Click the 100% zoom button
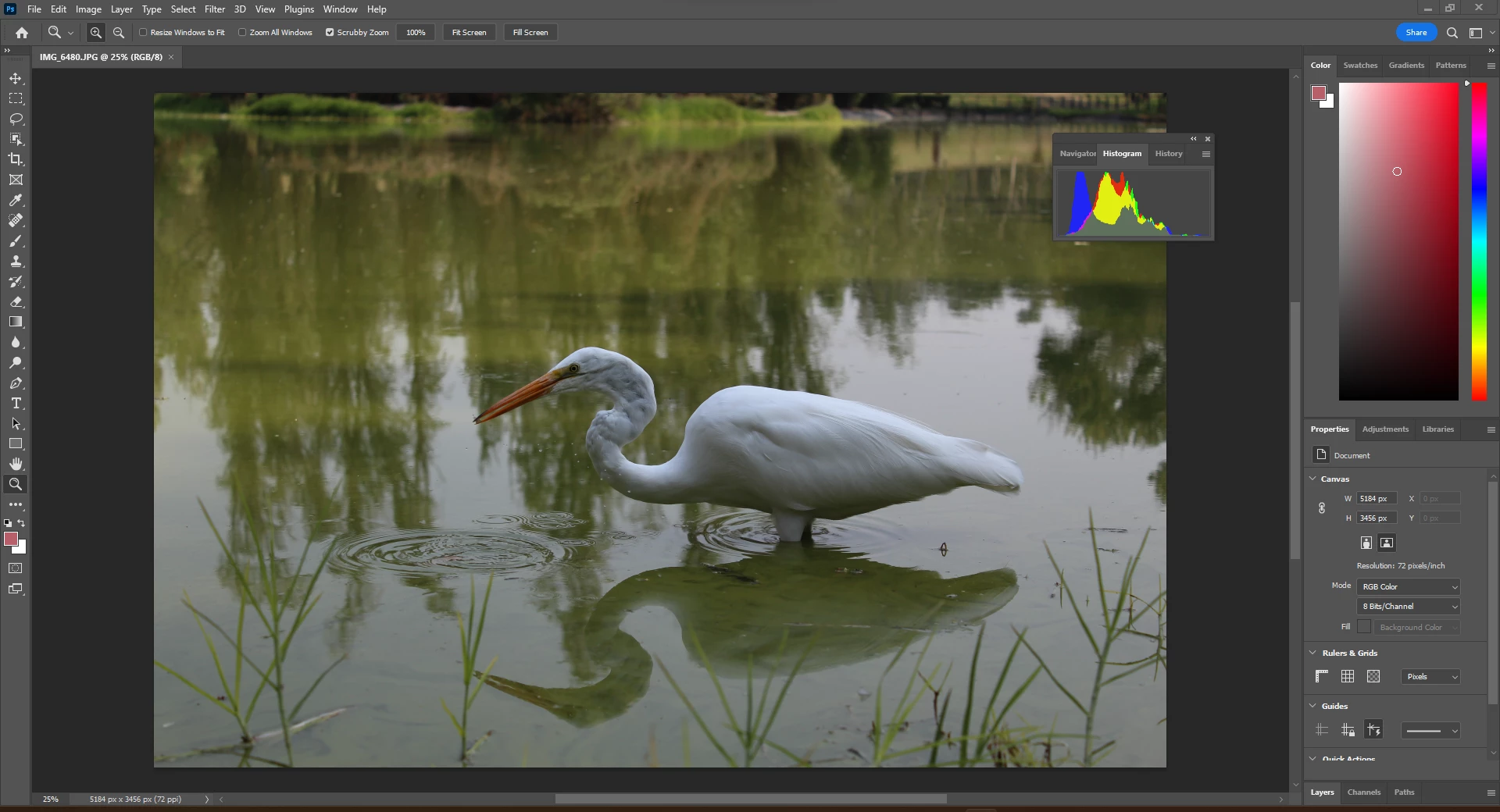Screen dimensions: 1500x812 [x=416, y=33]
